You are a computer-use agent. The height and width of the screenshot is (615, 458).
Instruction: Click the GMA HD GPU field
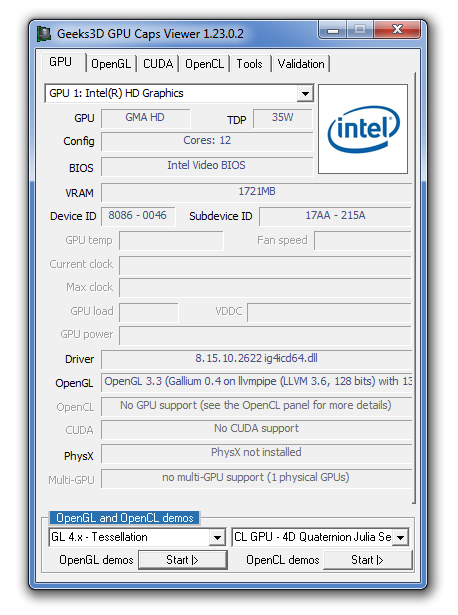[x=145, y=118]
